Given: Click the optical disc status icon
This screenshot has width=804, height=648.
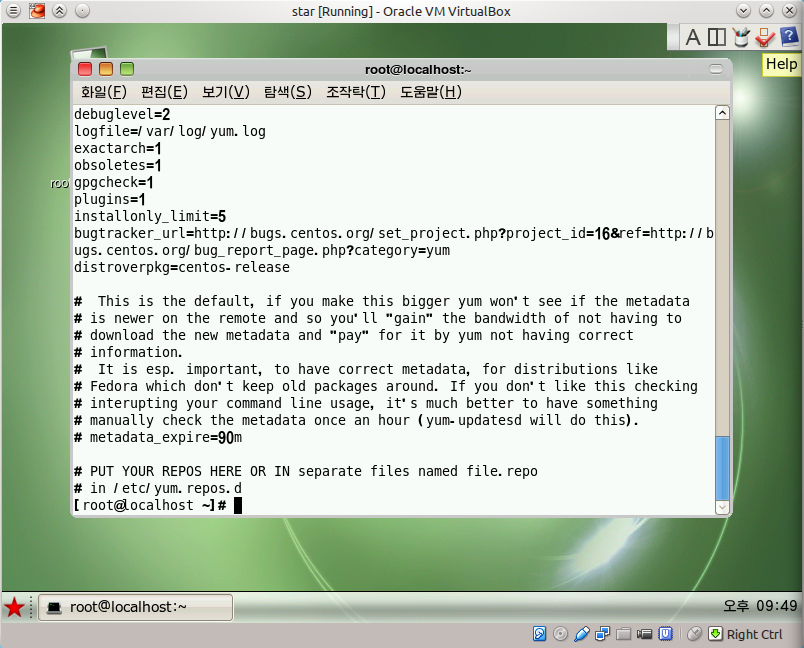Looking at the screenshot, I should coord(560,634).
